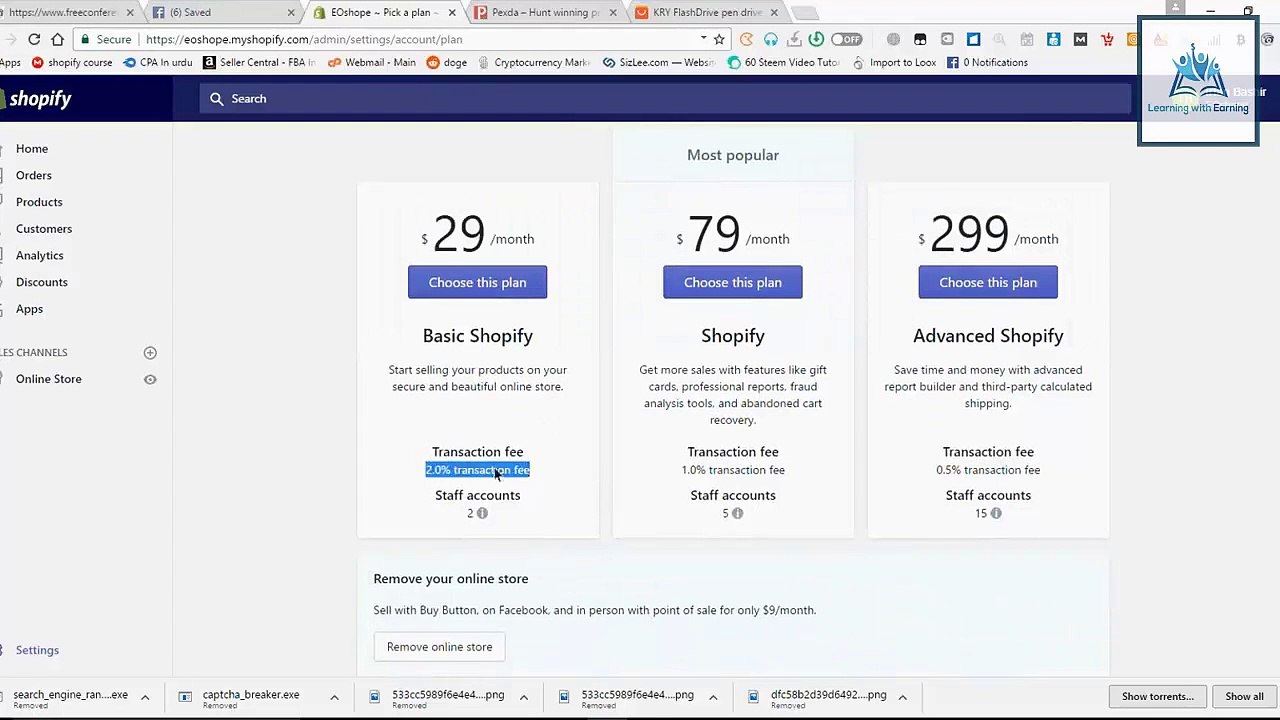The image size is (1280, 720).
Task: Click the magnifier icon in Search bar
Action: pos(217,98)
